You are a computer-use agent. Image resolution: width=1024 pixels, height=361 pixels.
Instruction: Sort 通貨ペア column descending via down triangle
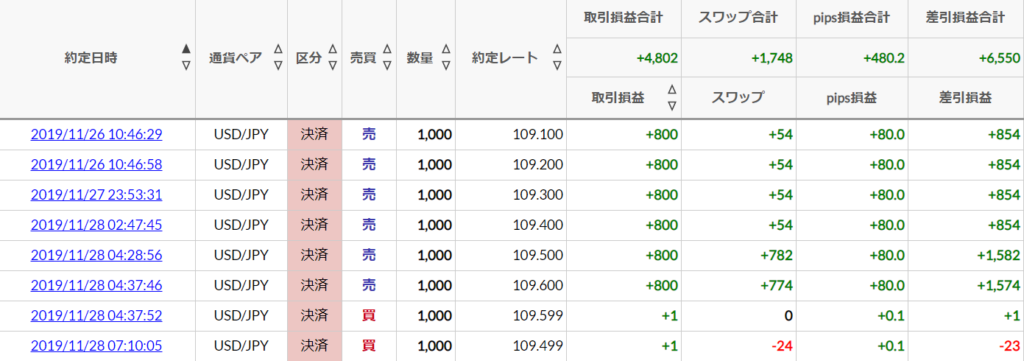point(278,65)
